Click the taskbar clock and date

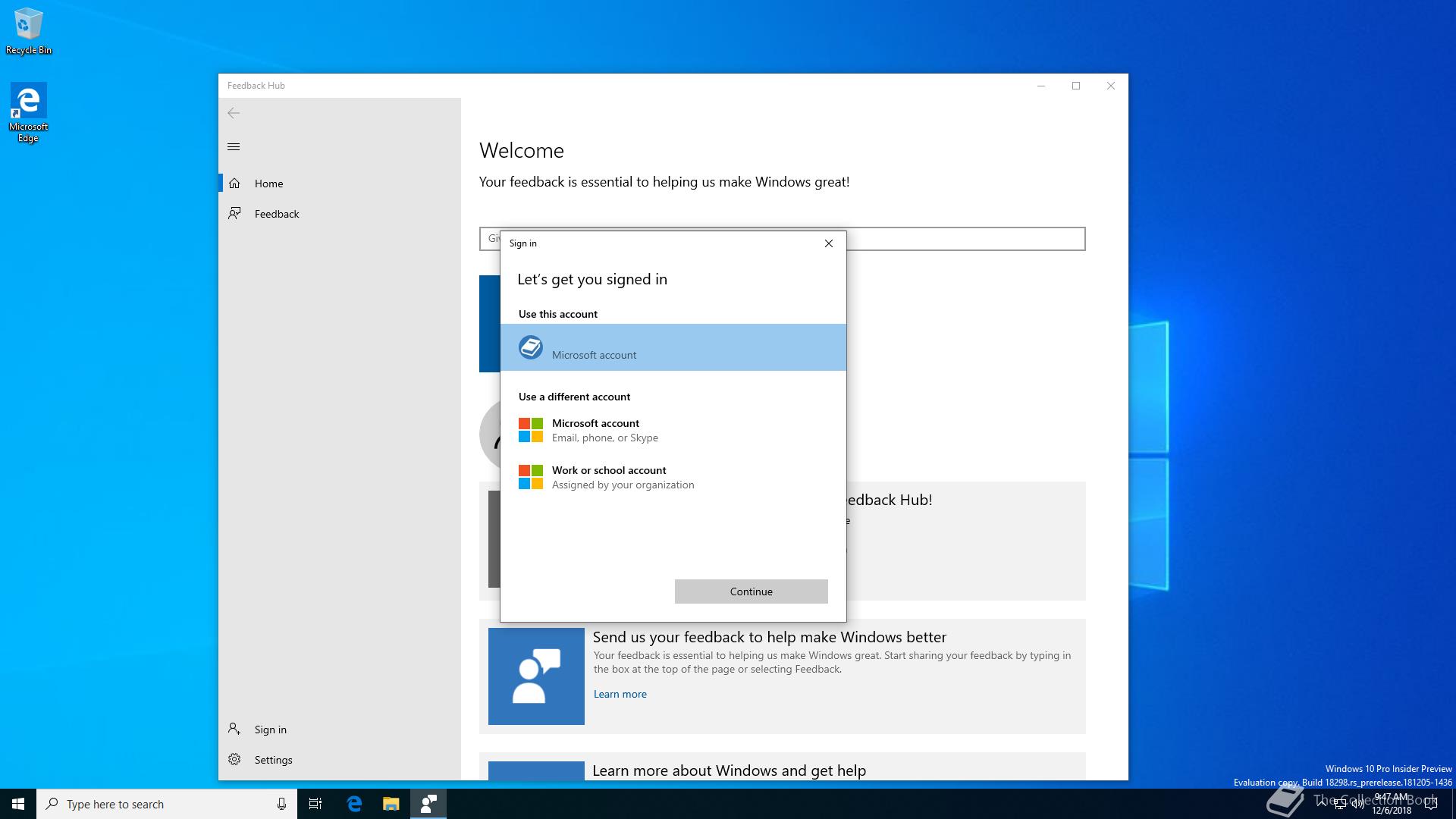(1392, 804)
